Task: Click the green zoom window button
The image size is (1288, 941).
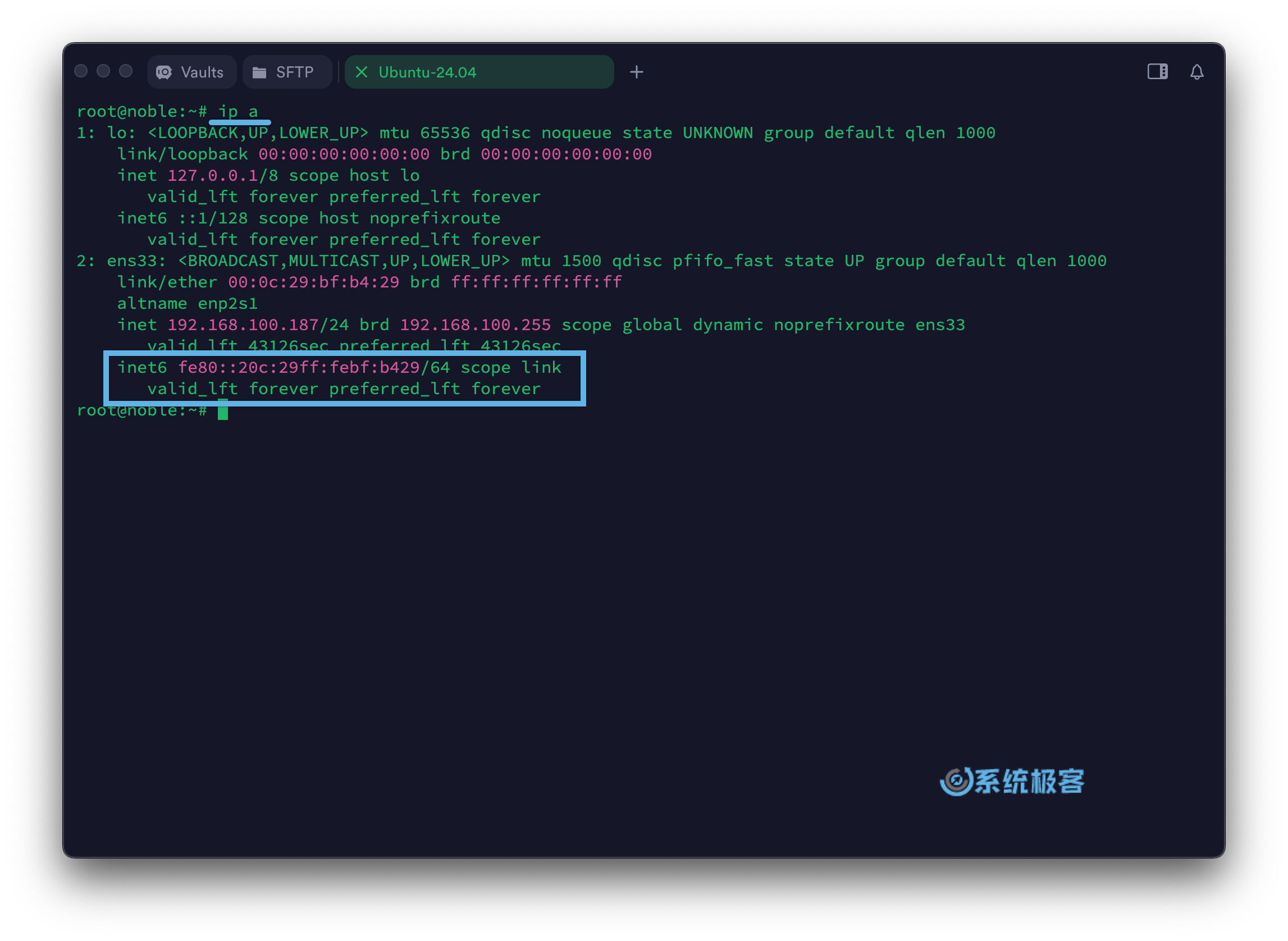Action: [x=126, y=71]
